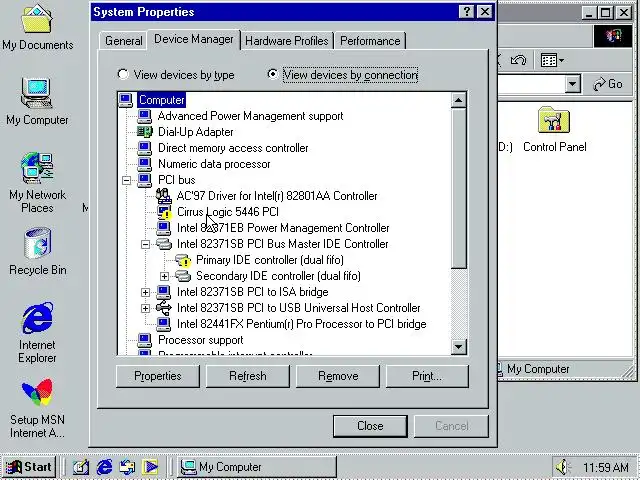Screen dimensions: 640x480
Task: Switch to the General tab
Action: click(124, 41)
